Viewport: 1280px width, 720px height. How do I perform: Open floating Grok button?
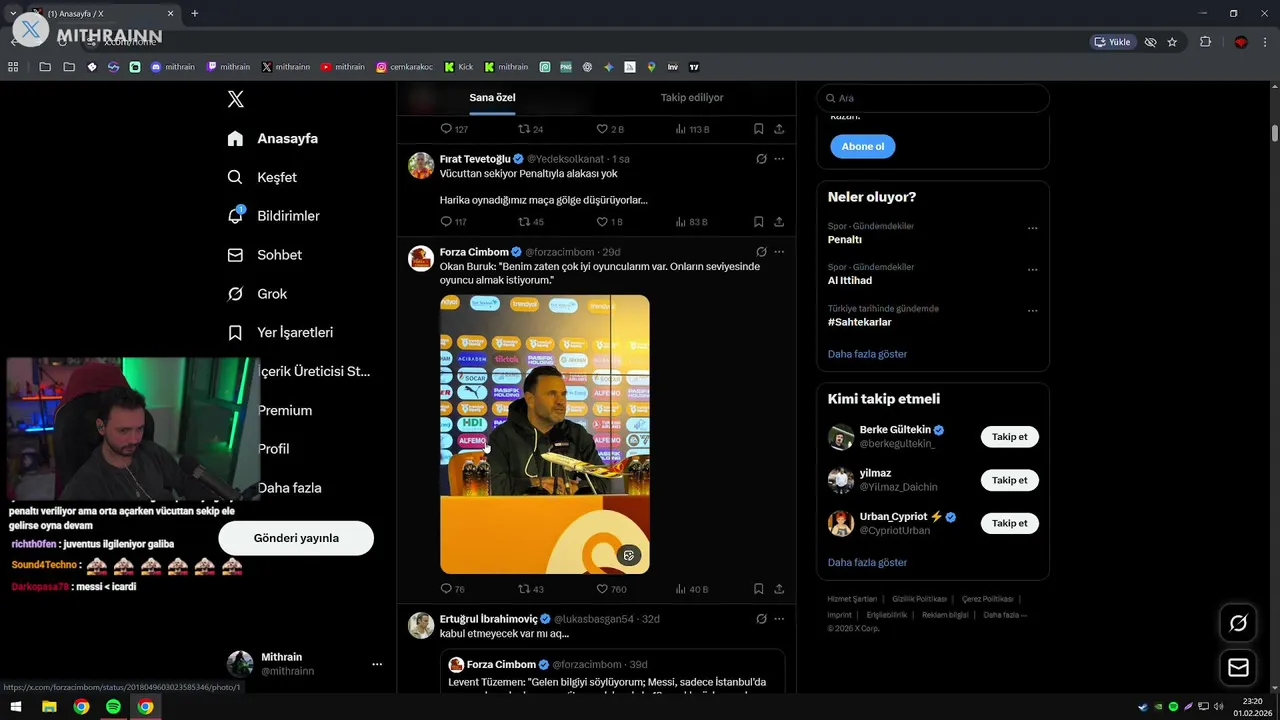coord(1238,624)
